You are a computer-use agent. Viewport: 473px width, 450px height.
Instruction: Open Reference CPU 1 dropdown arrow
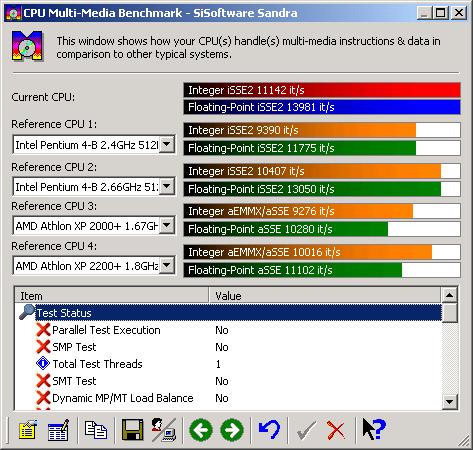tap(167, 145)
